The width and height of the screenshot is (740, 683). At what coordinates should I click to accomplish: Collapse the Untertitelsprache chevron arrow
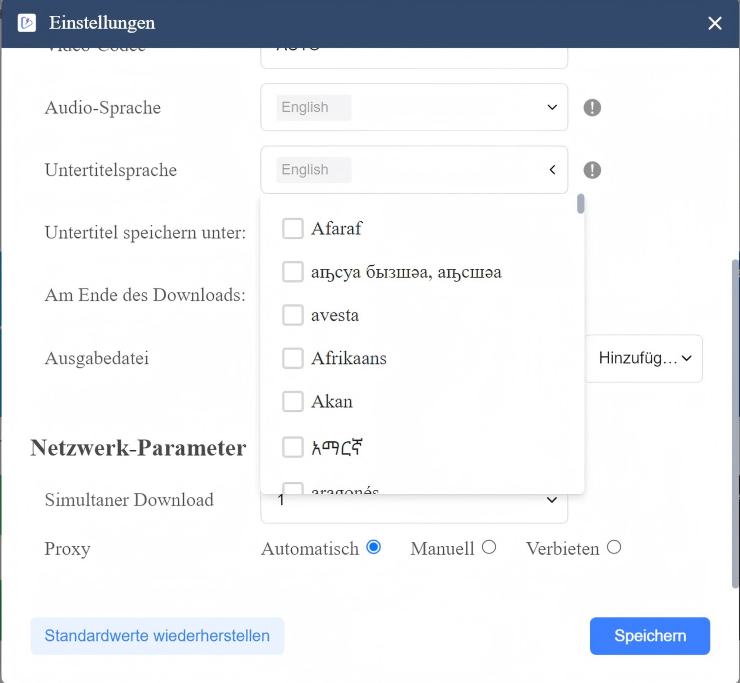pyautogui.click(x=552, y=170)
